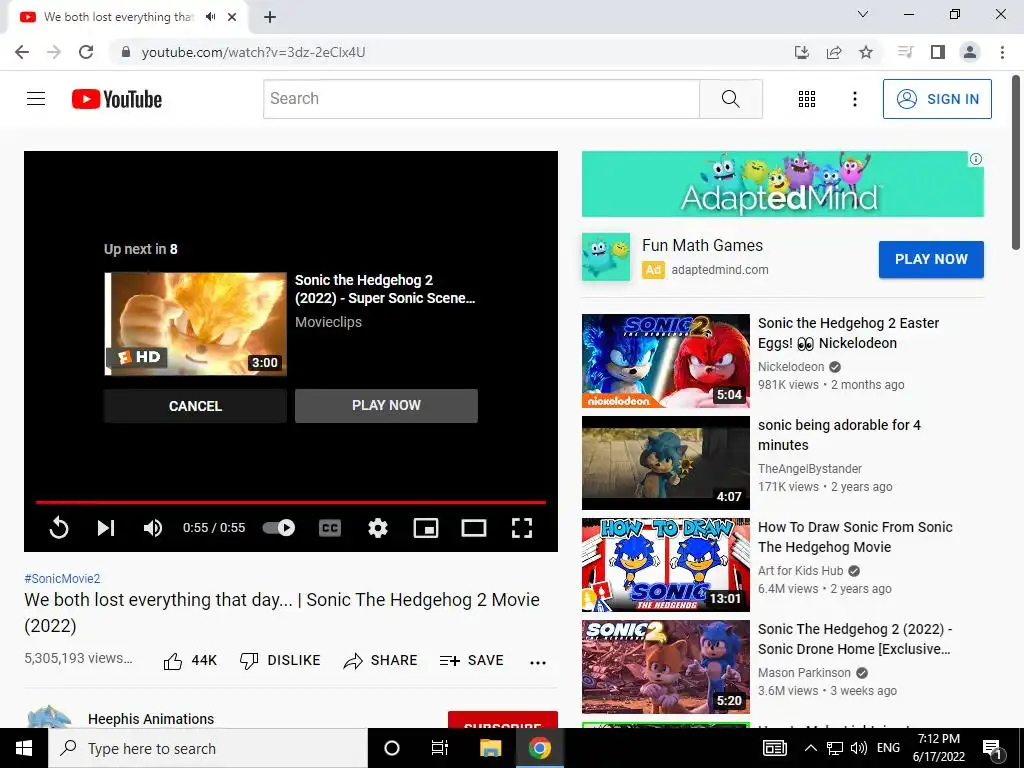Toggle Chrome side panel
The width and height of the screenshot is (1024, 768).
click(938, 52)
